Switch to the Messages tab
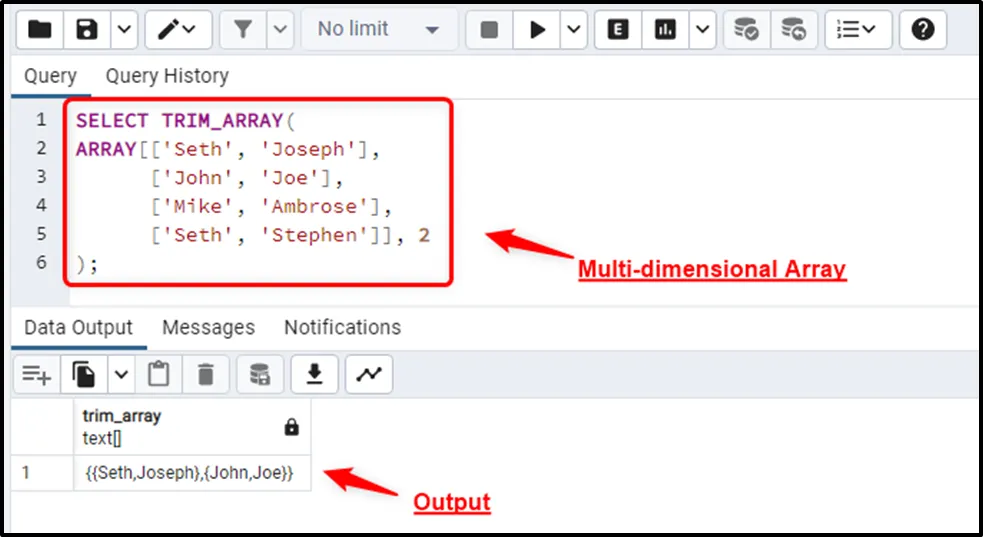The height and width of the screenshot is (537, 983). (208, 328)
